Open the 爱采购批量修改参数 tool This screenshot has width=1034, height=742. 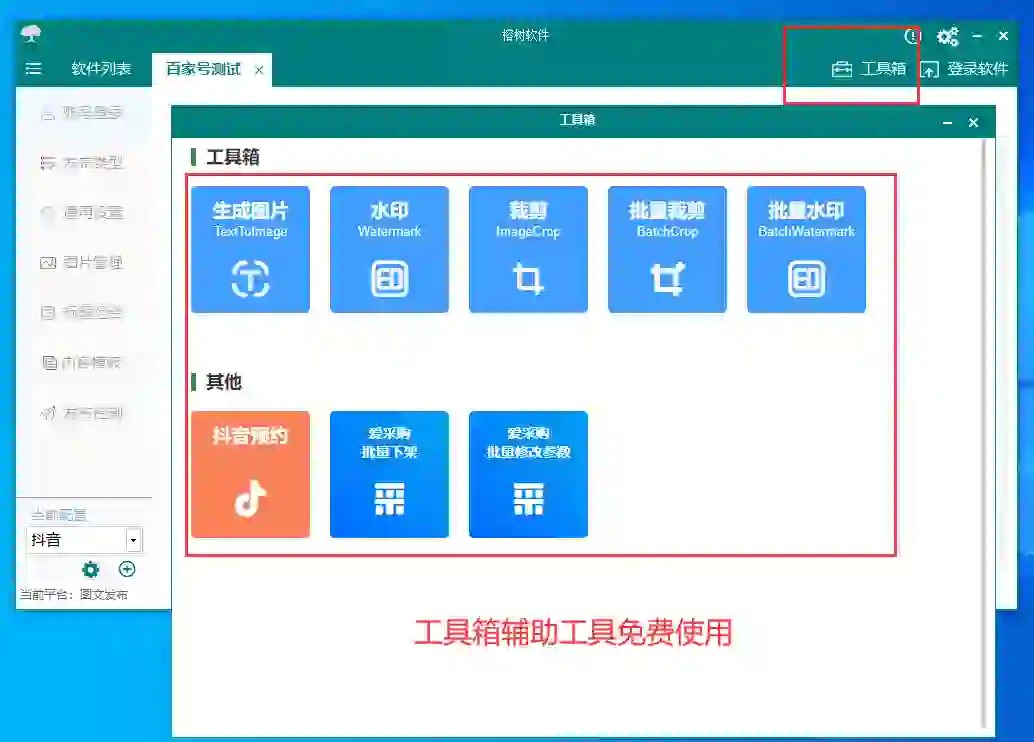click(x=528, y=473)
